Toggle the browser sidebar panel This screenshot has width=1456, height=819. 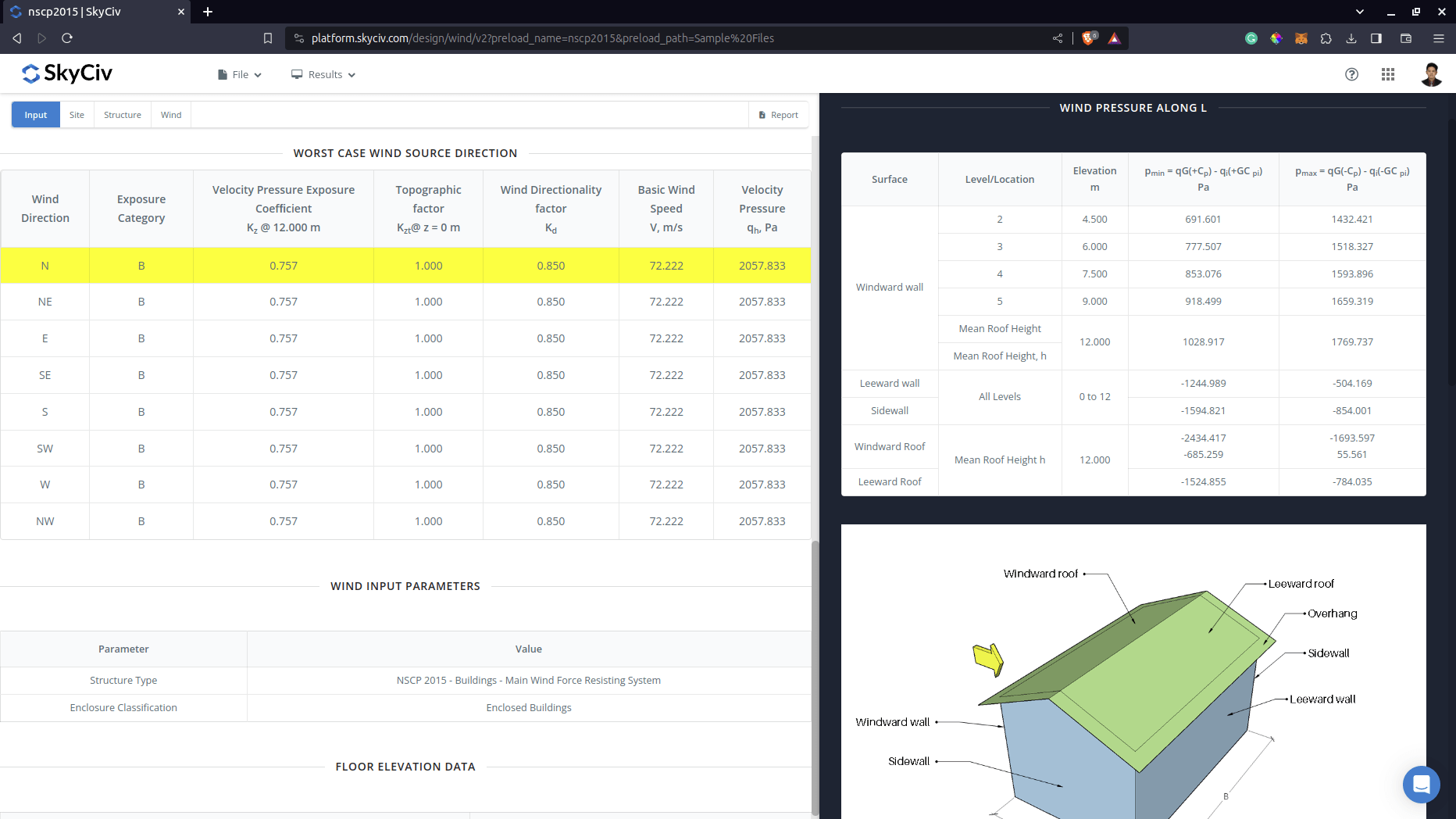[1376, 38]
